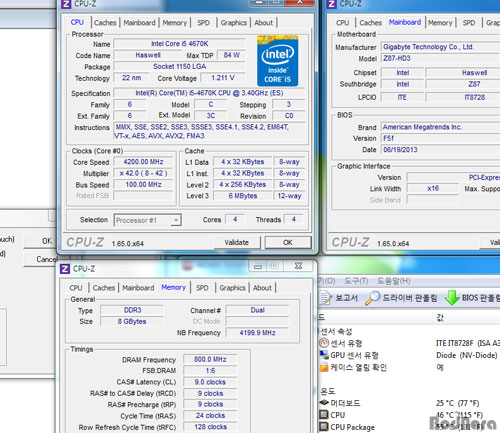This screenshot has width=500, height=433.
Task: Open Graphics tab in bottom Memory window
Action: pos(232,288)
